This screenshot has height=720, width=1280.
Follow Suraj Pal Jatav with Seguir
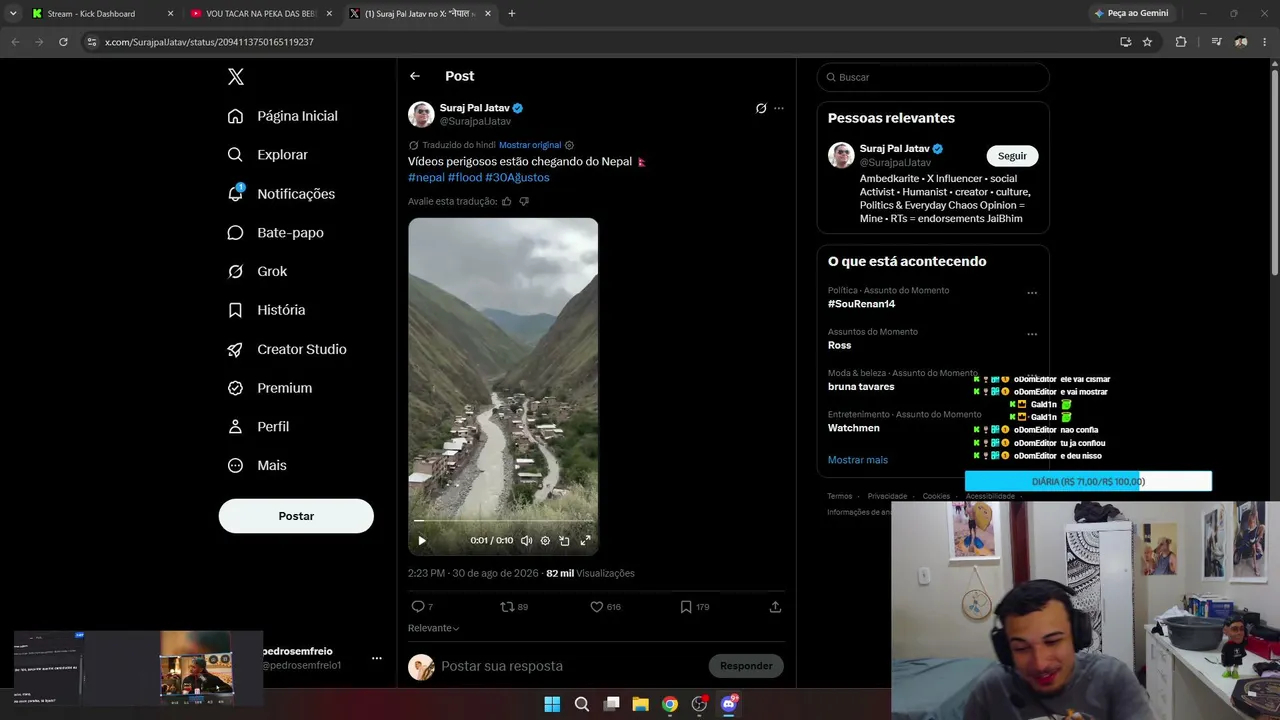point(1012,156)
